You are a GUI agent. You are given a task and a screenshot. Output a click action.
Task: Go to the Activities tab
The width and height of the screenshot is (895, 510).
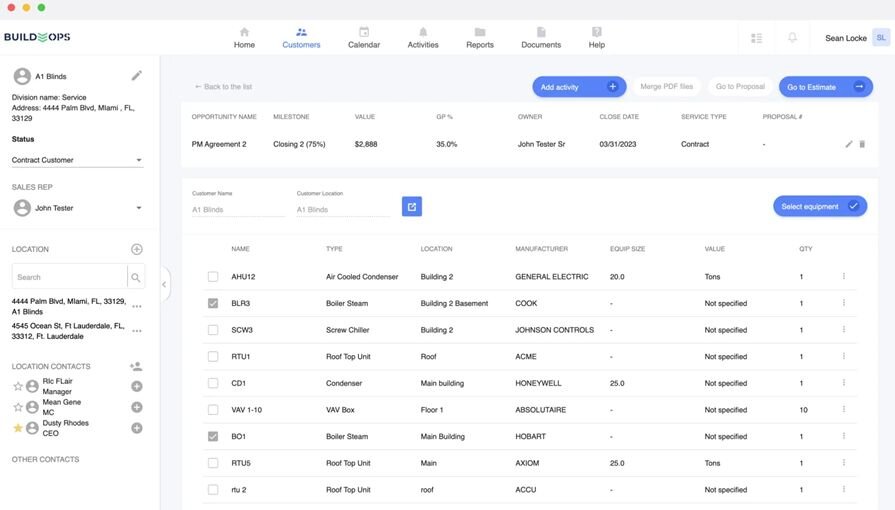(423, 38)
